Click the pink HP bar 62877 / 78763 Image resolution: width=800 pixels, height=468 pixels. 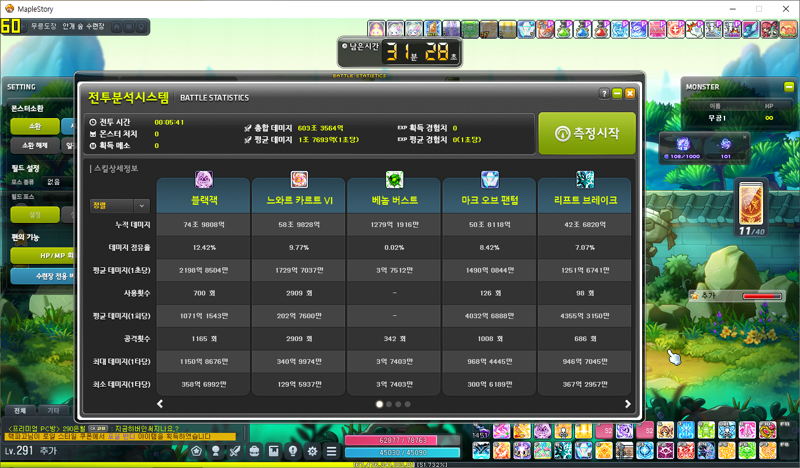point(403,440)
